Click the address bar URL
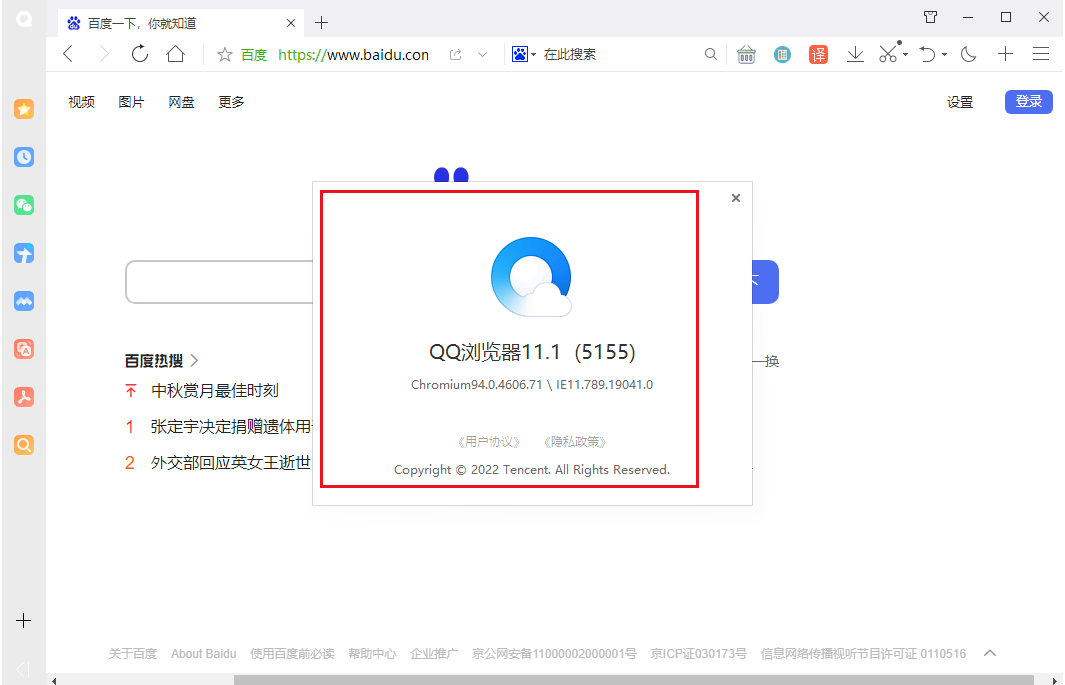The width and height of the screenshot is (1065, 685). 353,54
